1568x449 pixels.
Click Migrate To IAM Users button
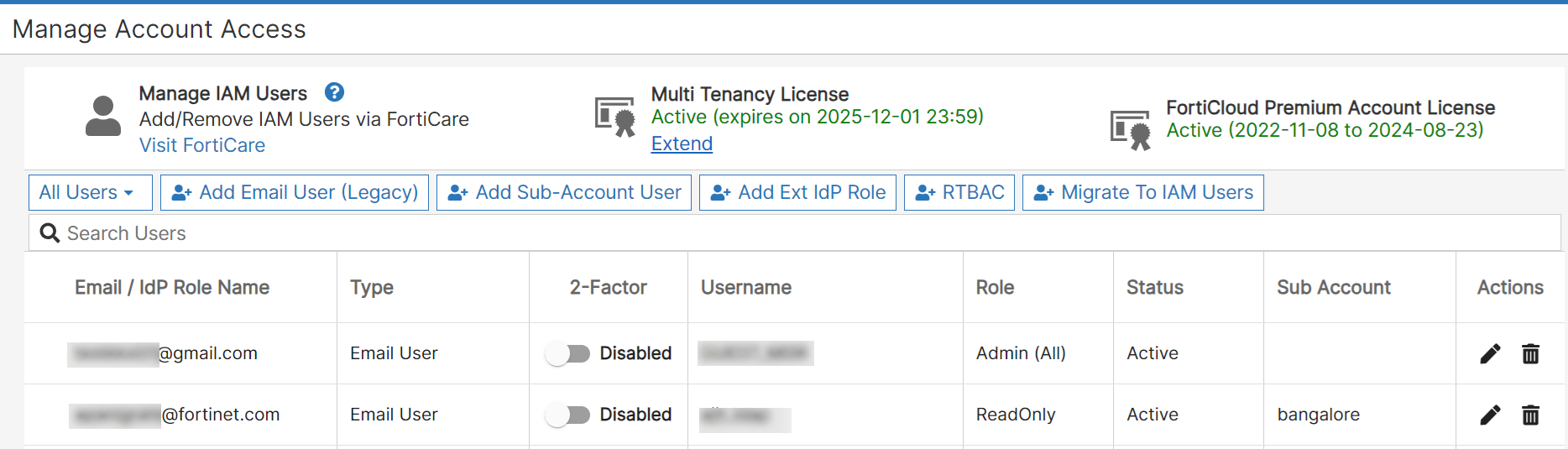pyautogui.click(x=1142, y=192)
